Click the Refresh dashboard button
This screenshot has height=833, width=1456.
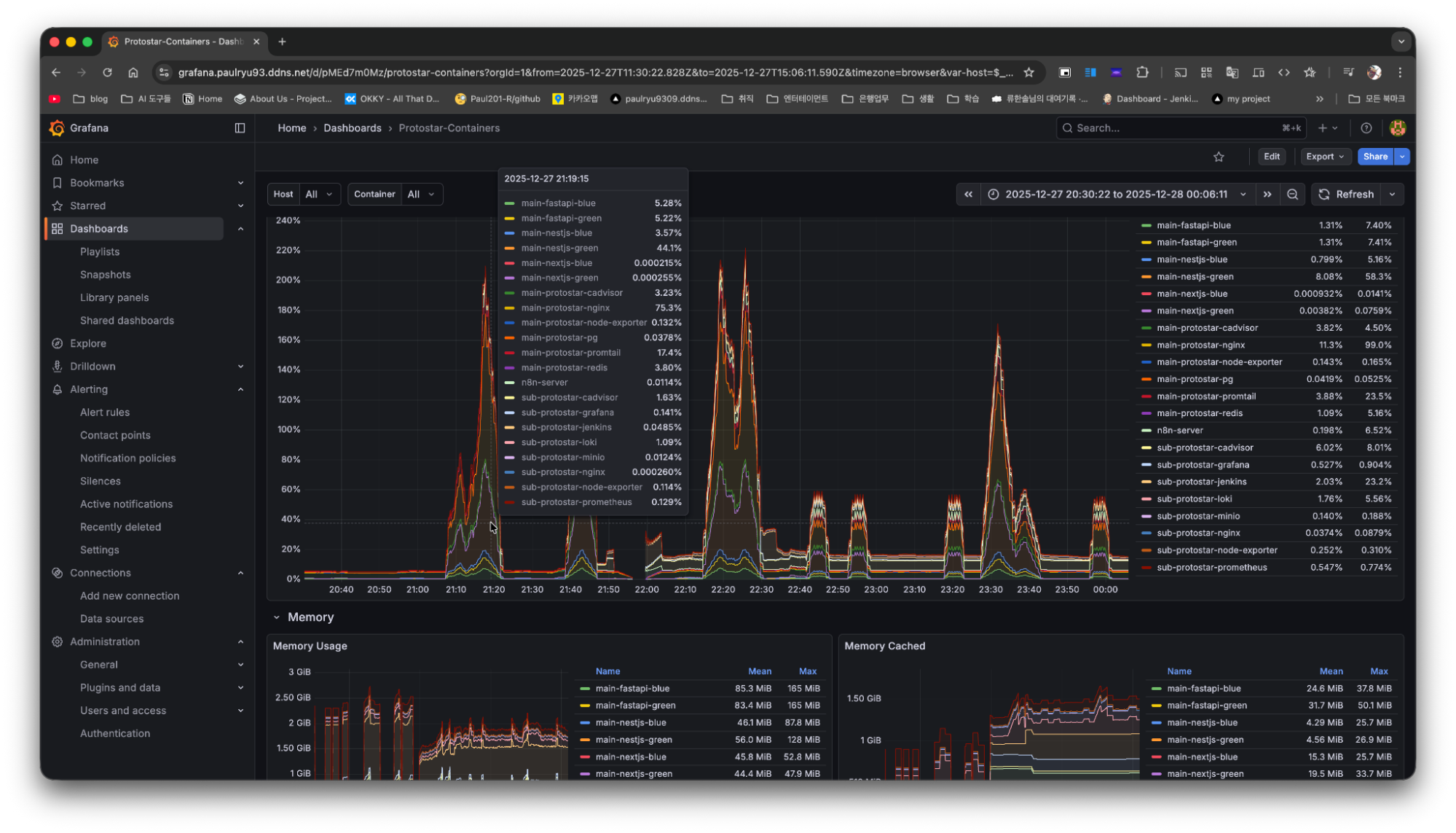pos(1347,195)
